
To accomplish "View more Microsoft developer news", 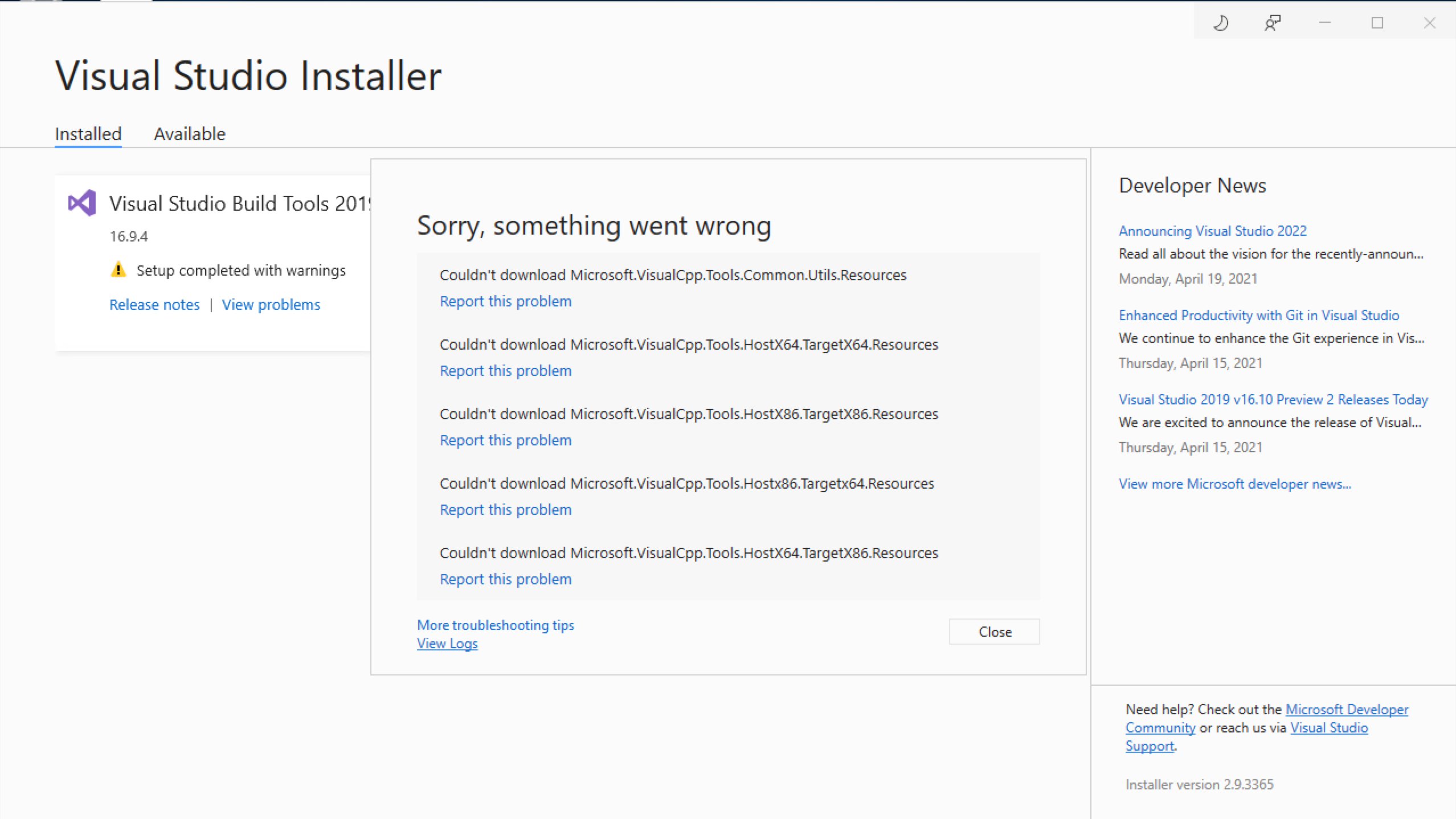I will 1234,484.
